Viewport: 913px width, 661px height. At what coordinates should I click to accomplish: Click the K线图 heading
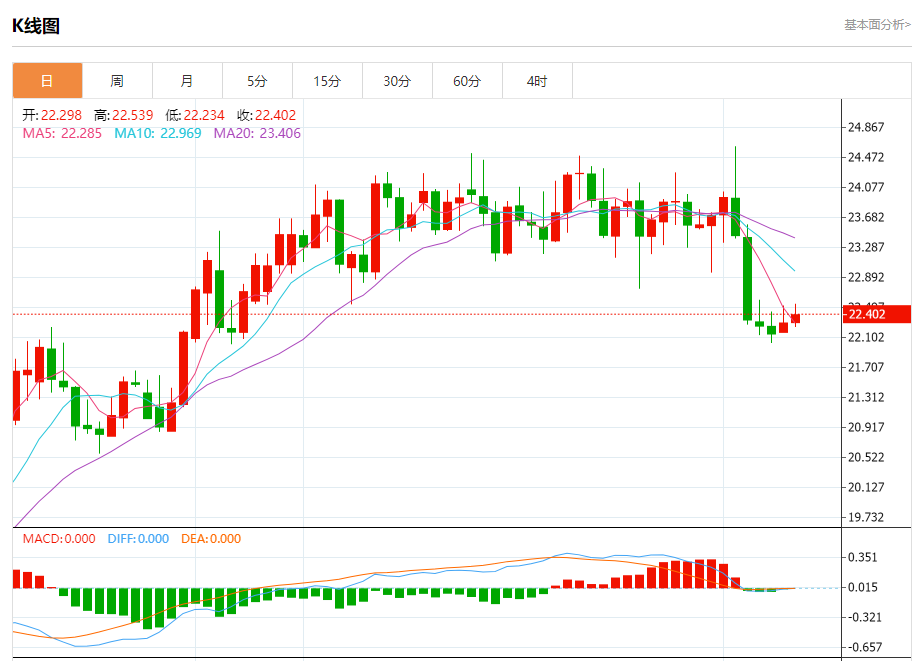[36, 26]
